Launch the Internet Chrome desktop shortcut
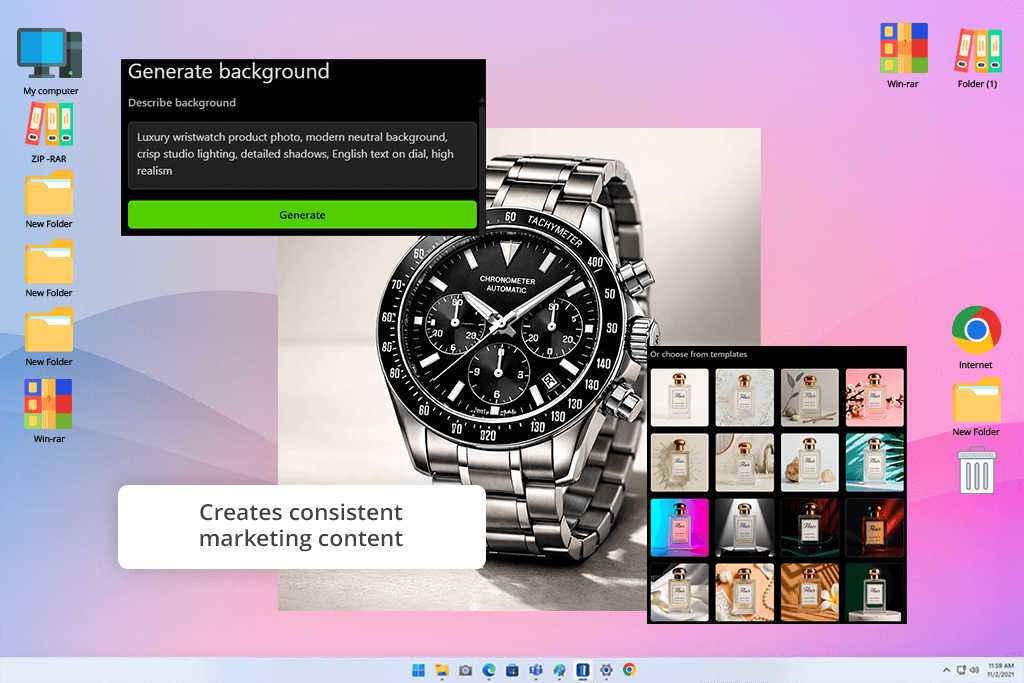This screenshot has width=1024, height=683. 976,337
